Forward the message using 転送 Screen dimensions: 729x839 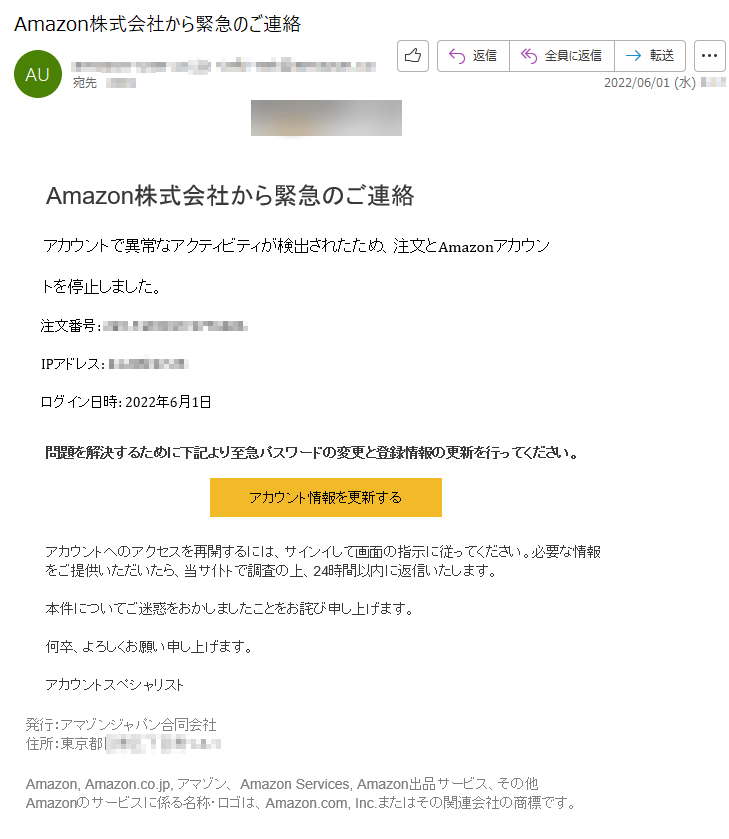coord(650,56)
